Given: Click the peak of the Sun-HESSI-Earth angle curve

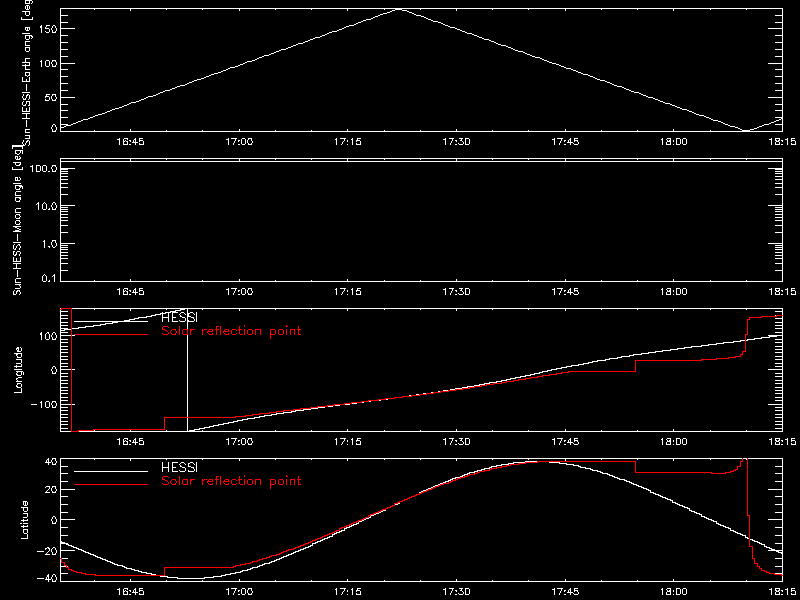Looking at the screenshot, I should click(400, 9).
